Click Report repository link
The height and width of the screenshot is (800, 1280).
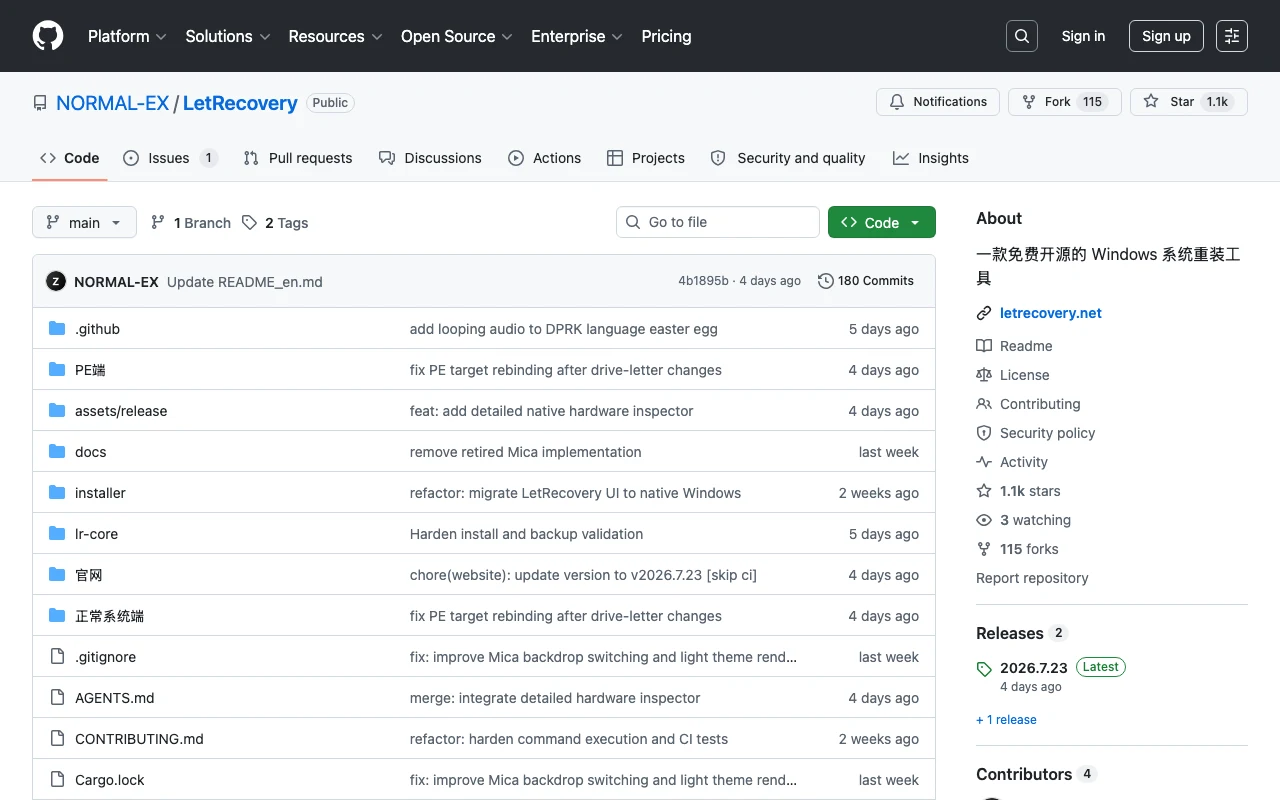coord(1032,578)
